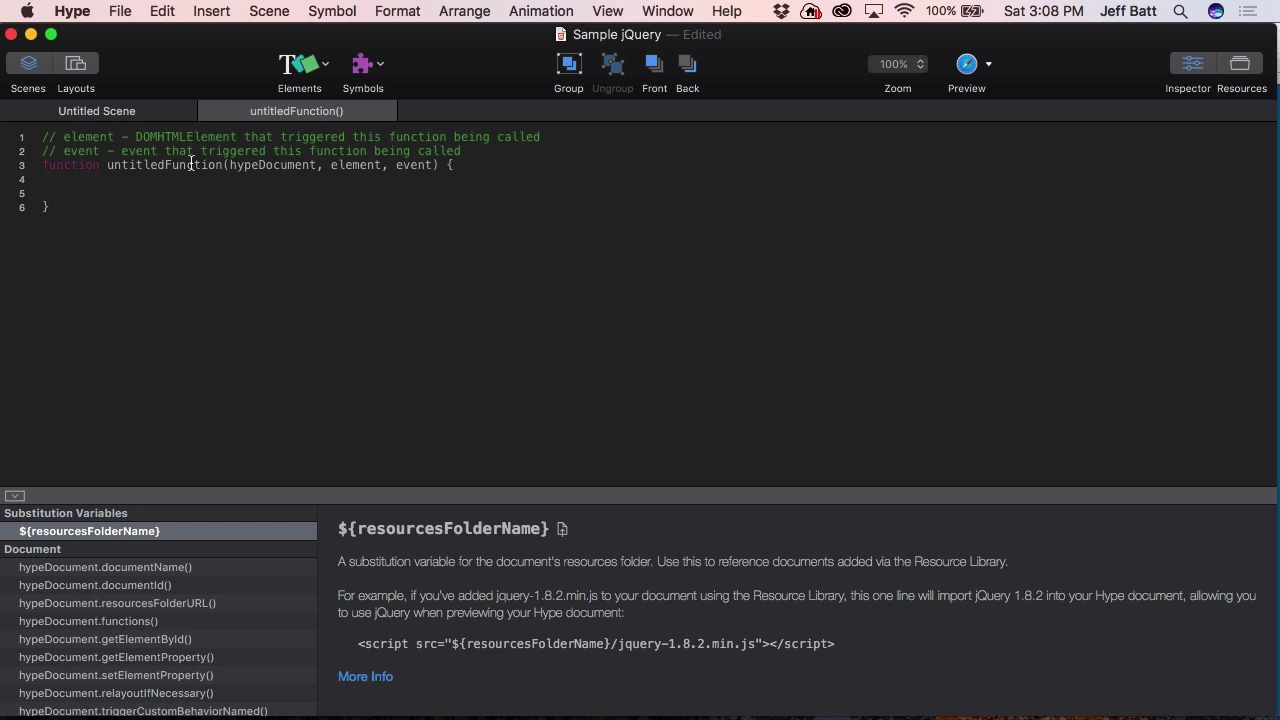1280x720 pixels.
Task: Open the Window menu
Action: coord(667,11)
